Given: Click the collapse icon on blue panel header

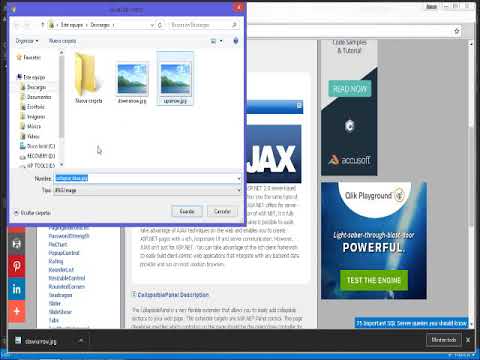Looking at the screenshot, I should 299,106.
